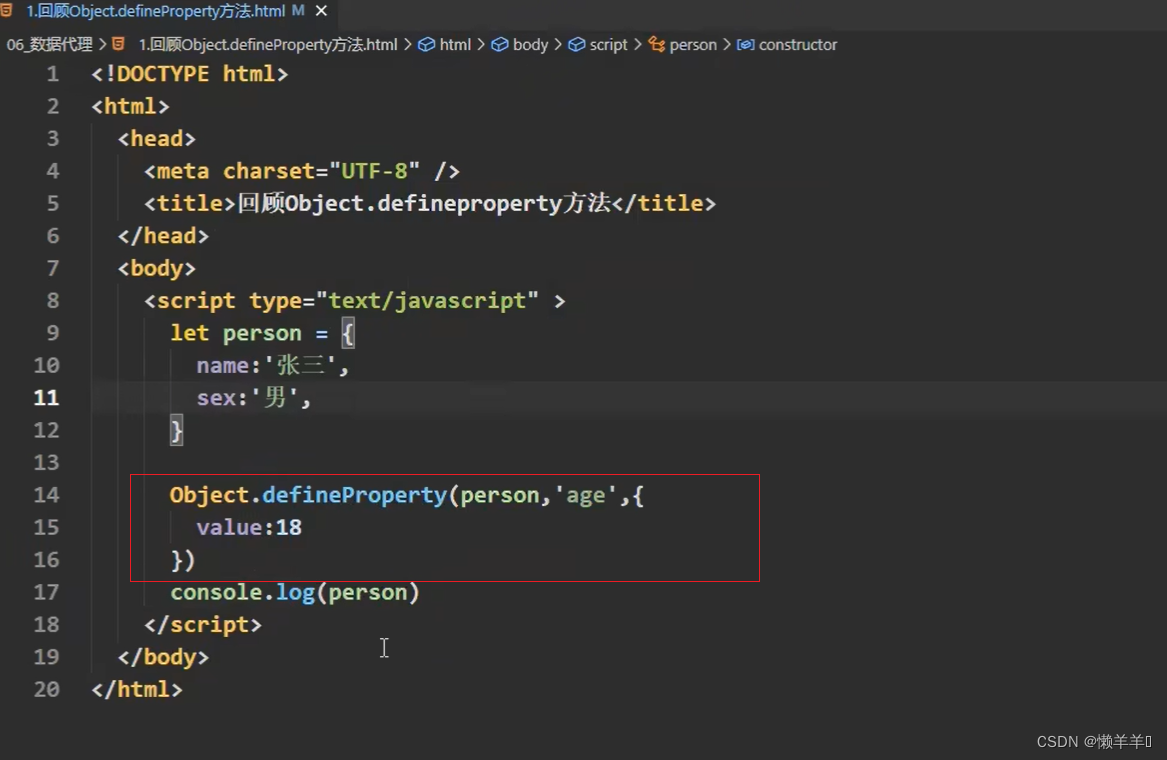Click the M modified indicator on tab
Screen dimensions: 1167x760
pyautogui.click(x=298, y=11)
